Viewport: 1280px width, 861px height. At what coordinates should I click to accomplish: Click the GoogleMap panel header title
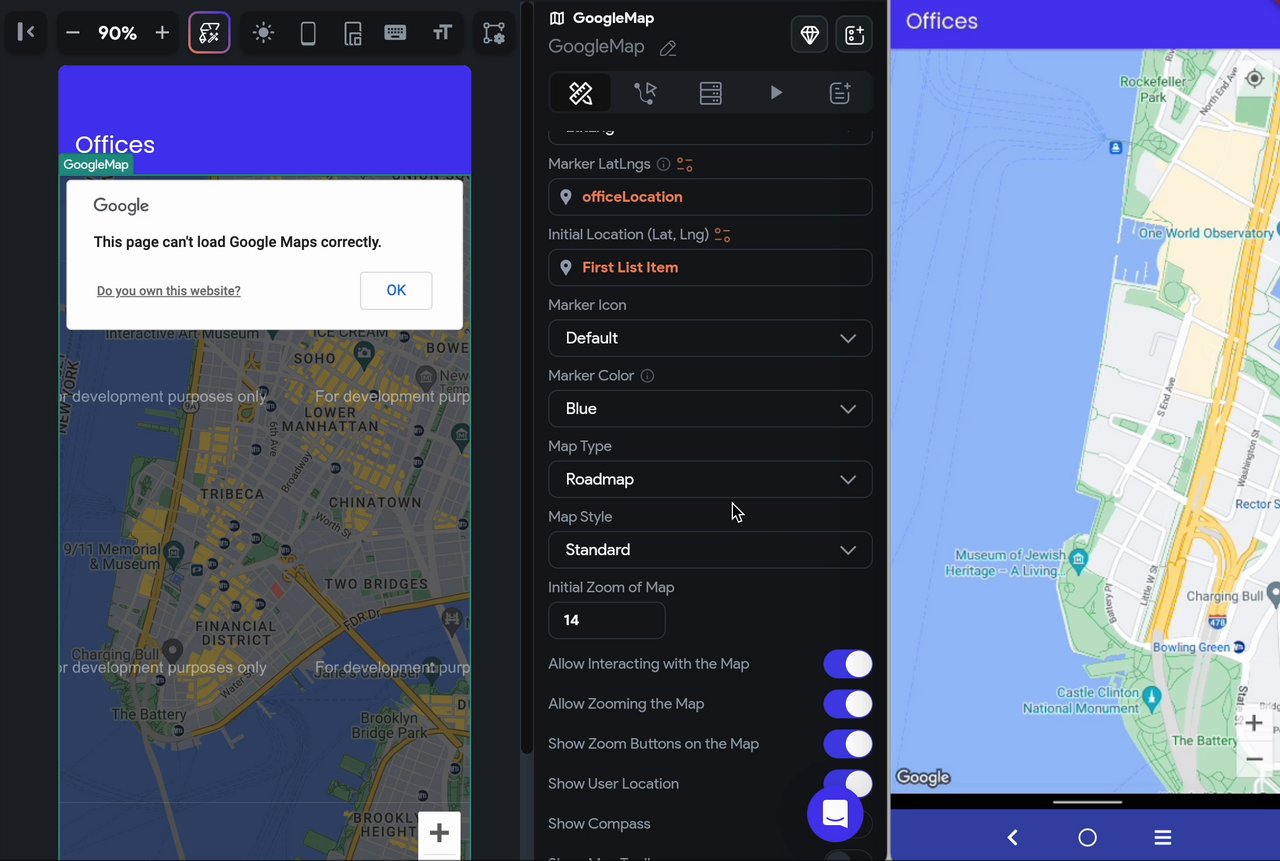tap(613, 18)
